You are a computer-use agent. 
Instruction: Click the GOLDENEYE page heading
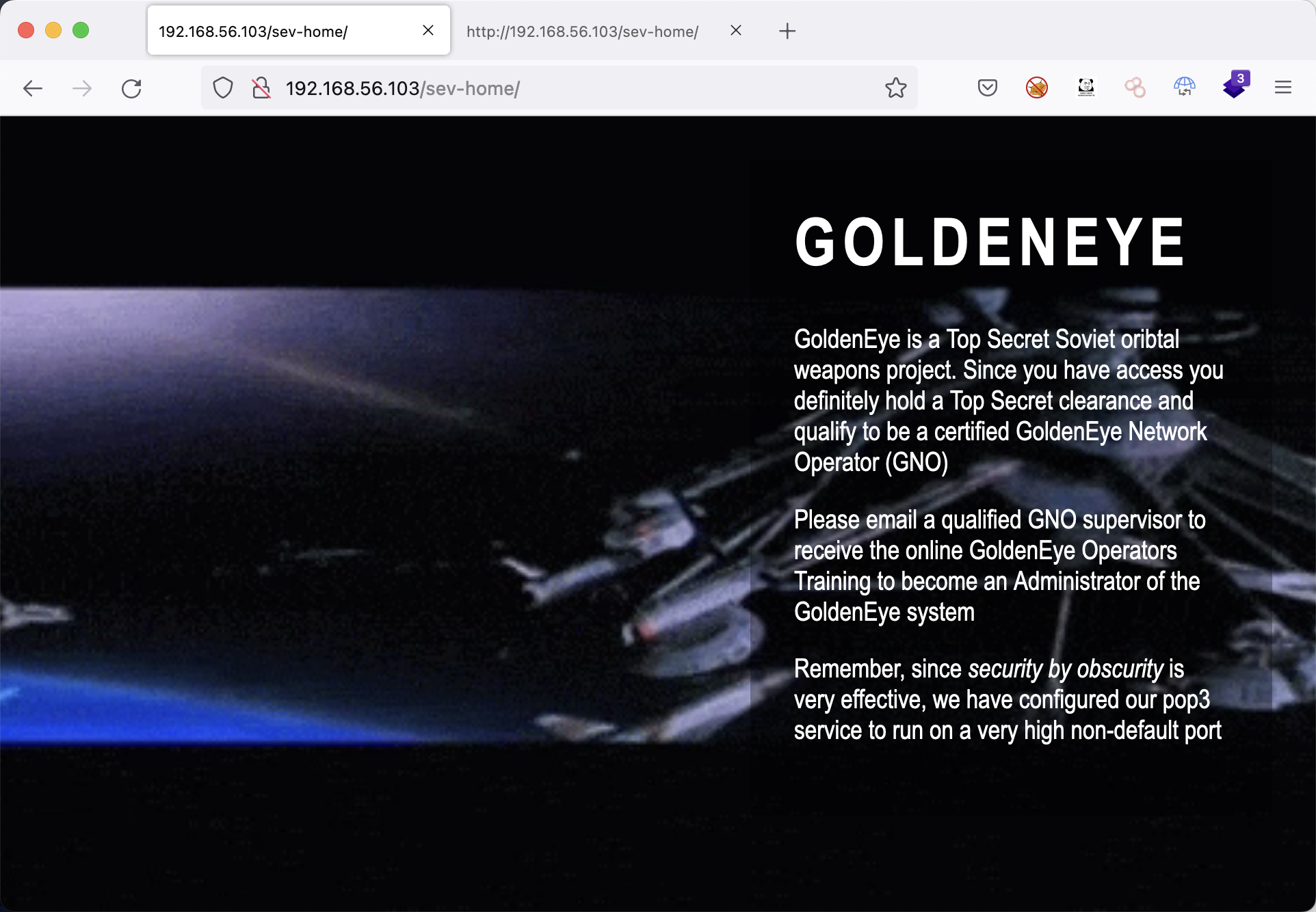coord(989,242)
